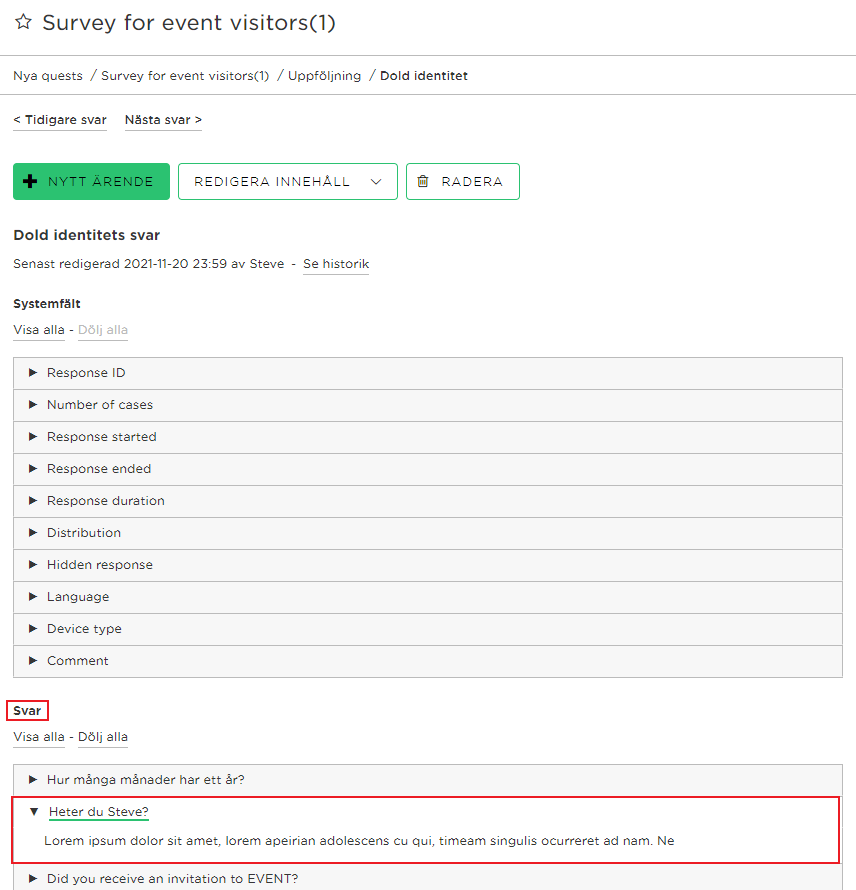Expand the Number of cases row

[x=427, y=405]
